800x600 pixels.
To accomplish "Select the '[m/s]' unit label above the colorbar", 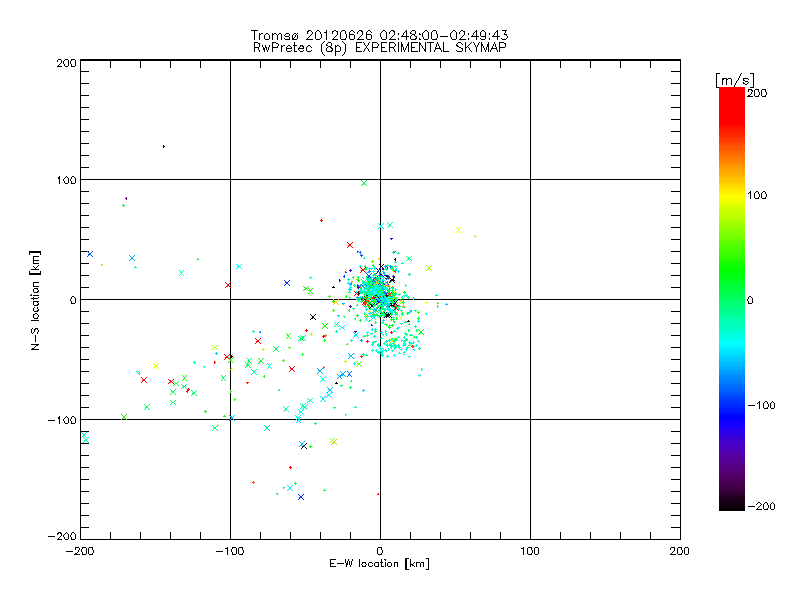I will (735, 80).
